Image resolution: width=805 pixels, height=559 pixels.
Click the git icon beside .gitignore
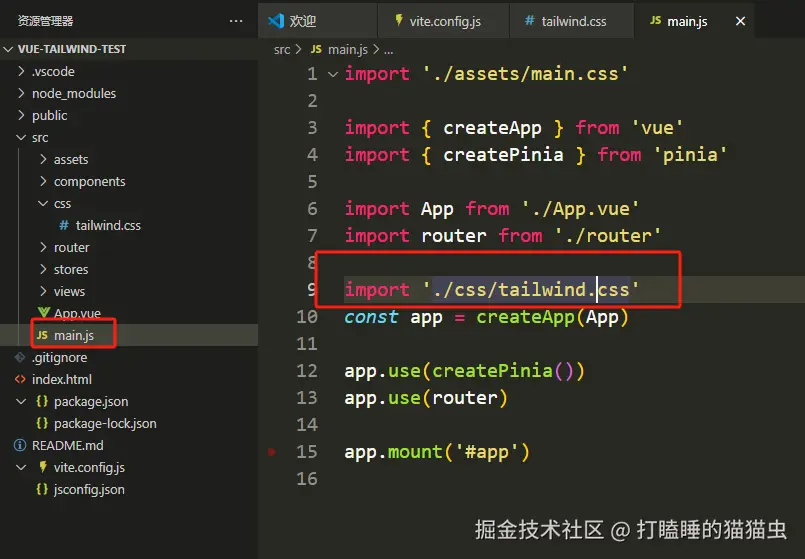pos(20,357)
